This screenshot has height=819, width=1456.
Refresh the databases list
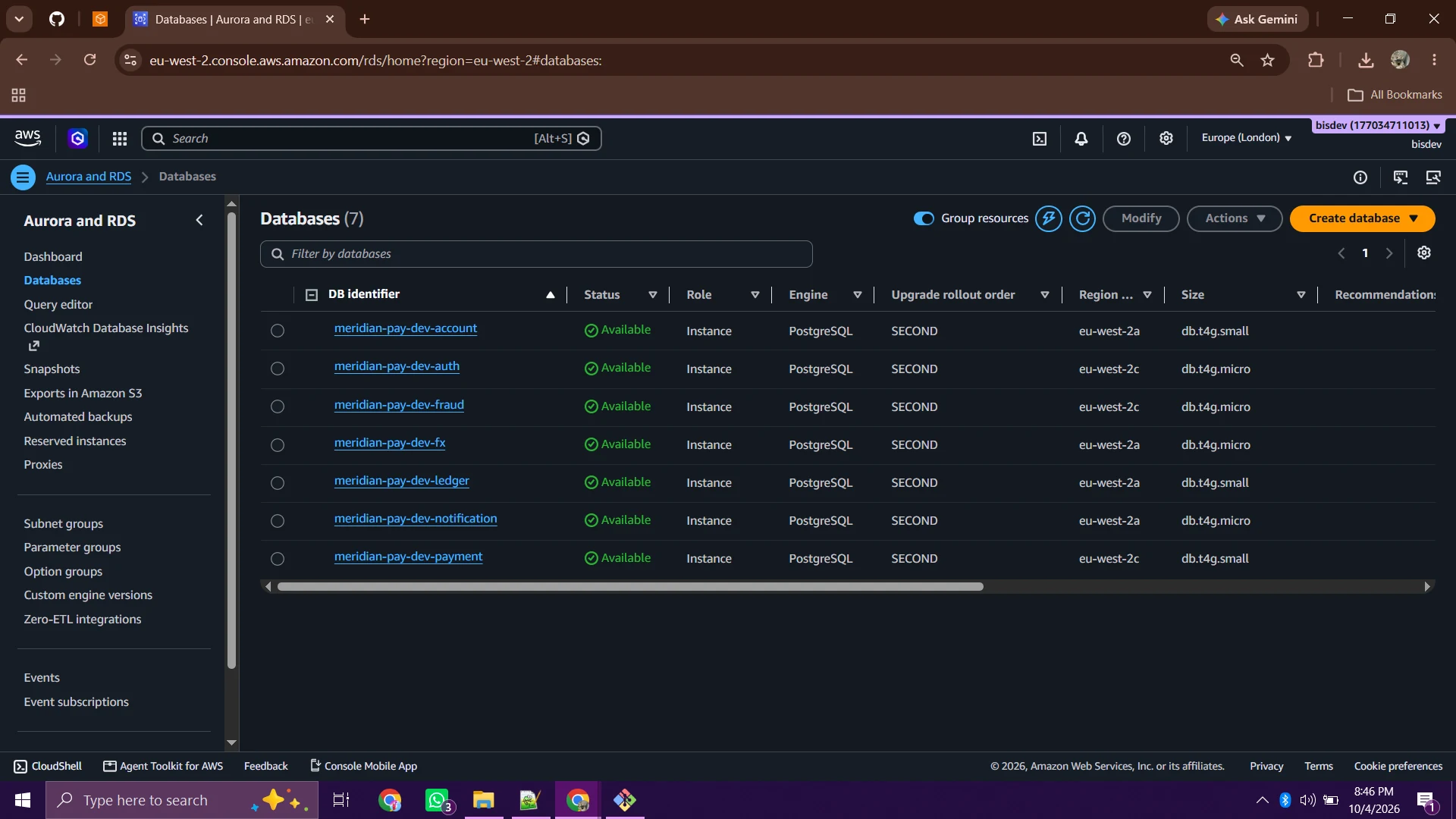click(1082, 218)
